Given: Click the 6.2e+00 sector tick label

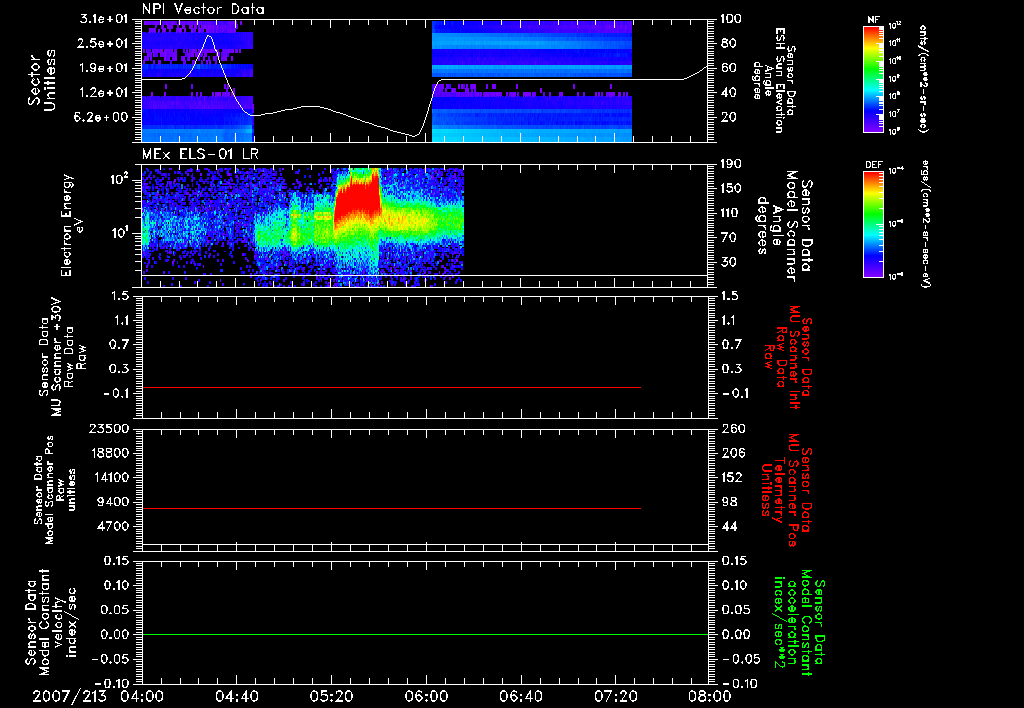Looking at the screenshot, I should tap(101, 118).
